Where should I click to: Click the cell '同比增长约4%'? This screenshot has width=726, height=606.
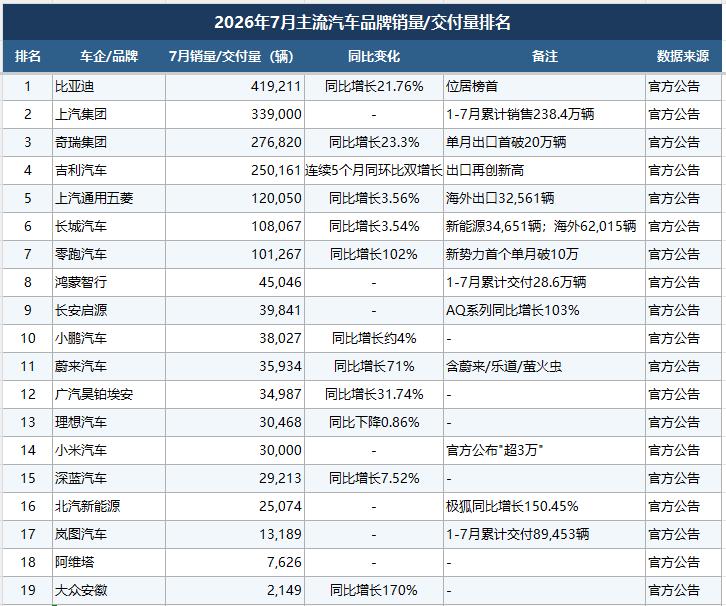[x=374, y=338]
